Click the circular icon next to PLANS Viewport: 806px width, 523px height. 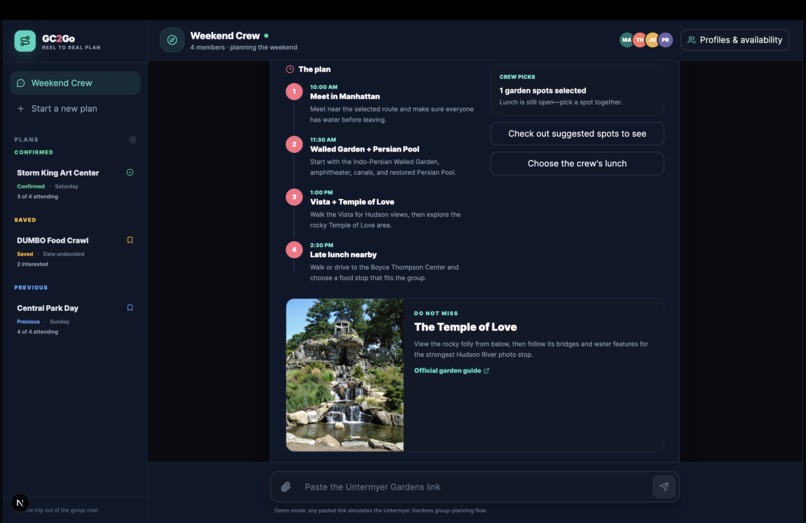[132, 139]
